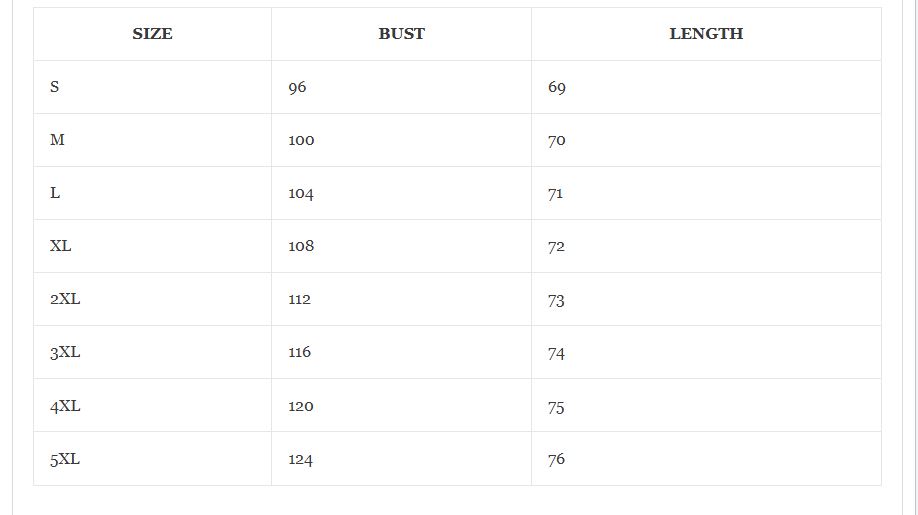
Task: Select the L size cell
Action: tap(152, 193)
